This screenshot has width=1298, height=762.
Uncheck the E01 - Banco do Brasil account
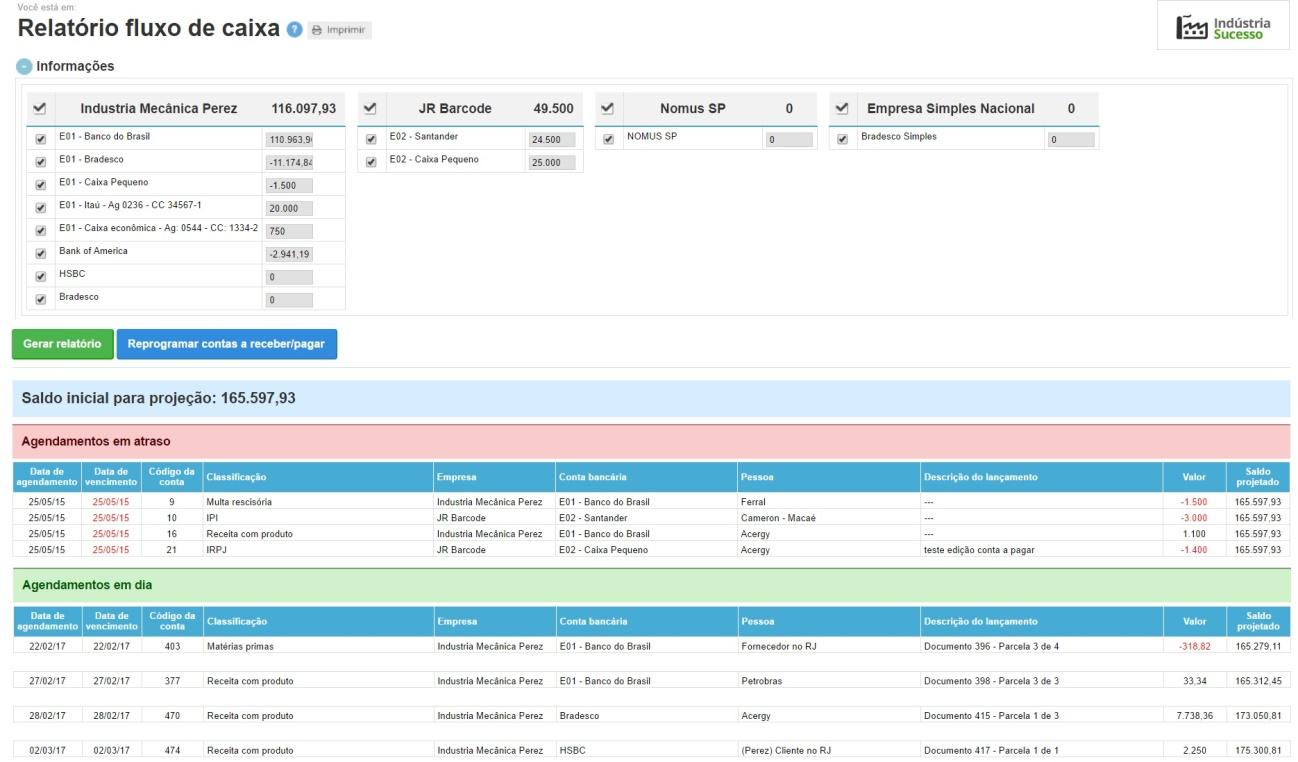pyautogui.click(x=41, y=139)
